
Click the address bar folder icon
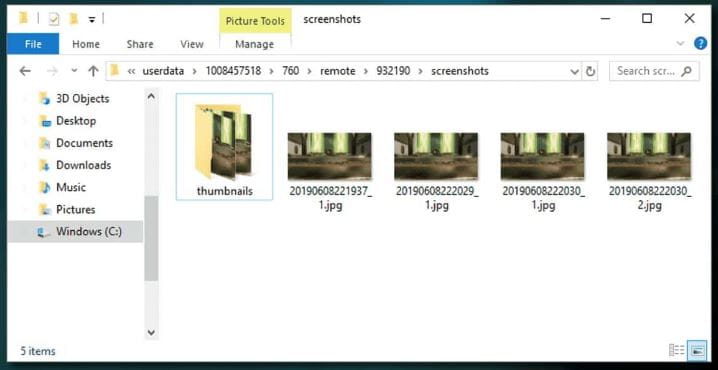tap(115, 71)
